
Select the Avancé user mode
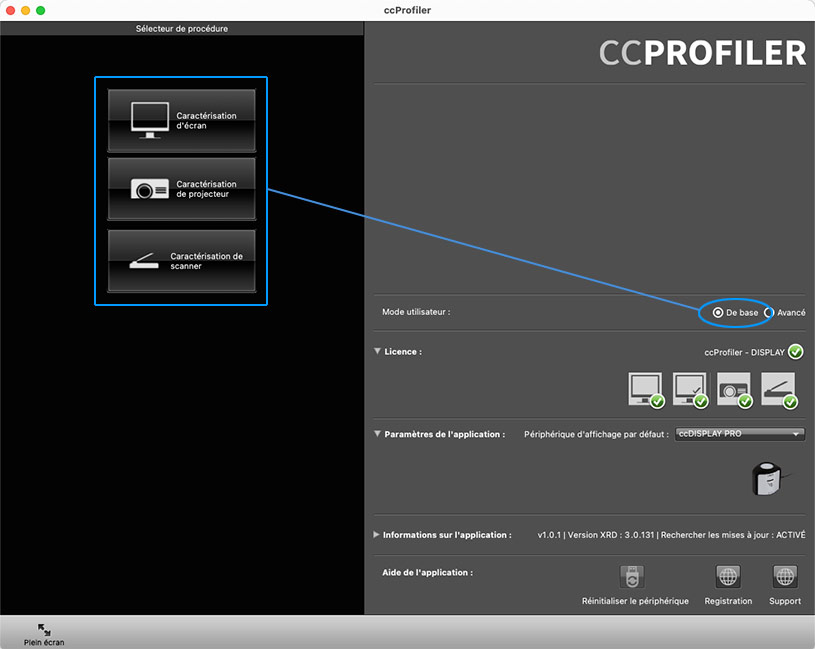pos(768,312)
